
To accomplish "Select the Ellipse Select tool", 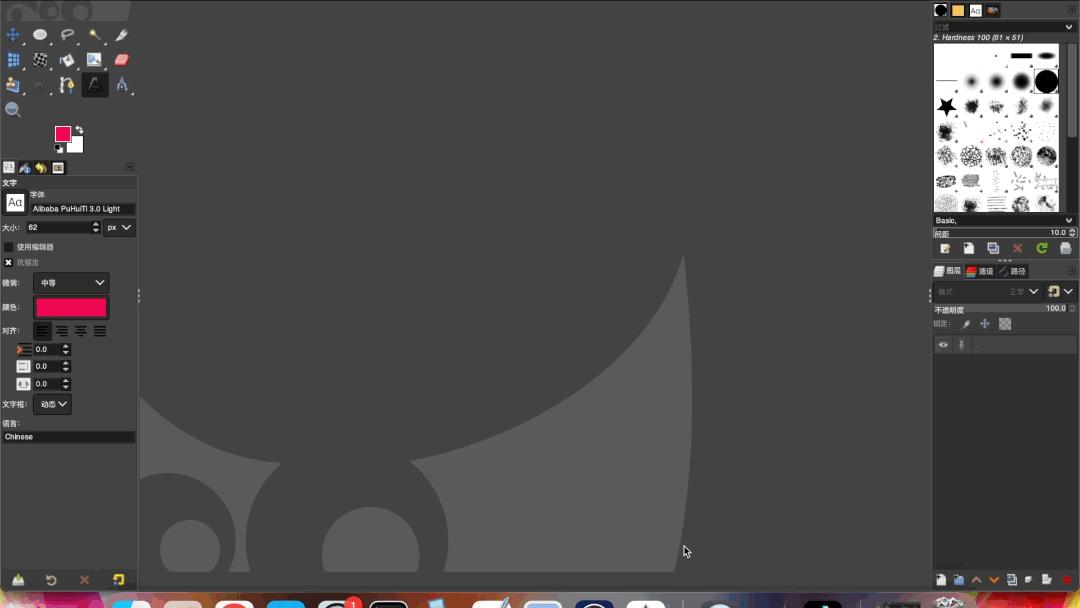I will click(x=40, y=34).
